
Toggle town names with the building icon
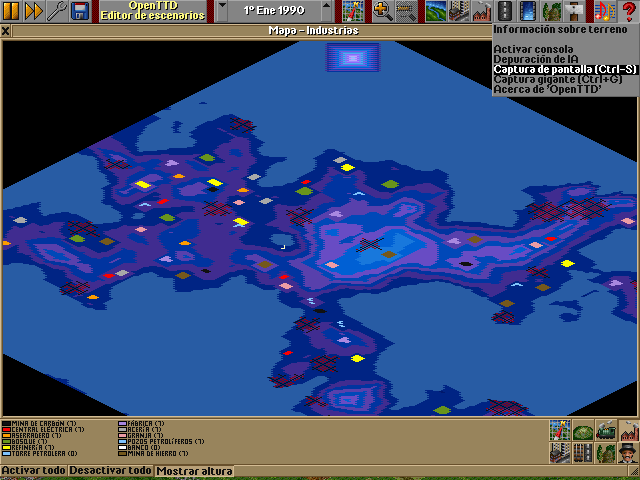(x=560, y=453)
